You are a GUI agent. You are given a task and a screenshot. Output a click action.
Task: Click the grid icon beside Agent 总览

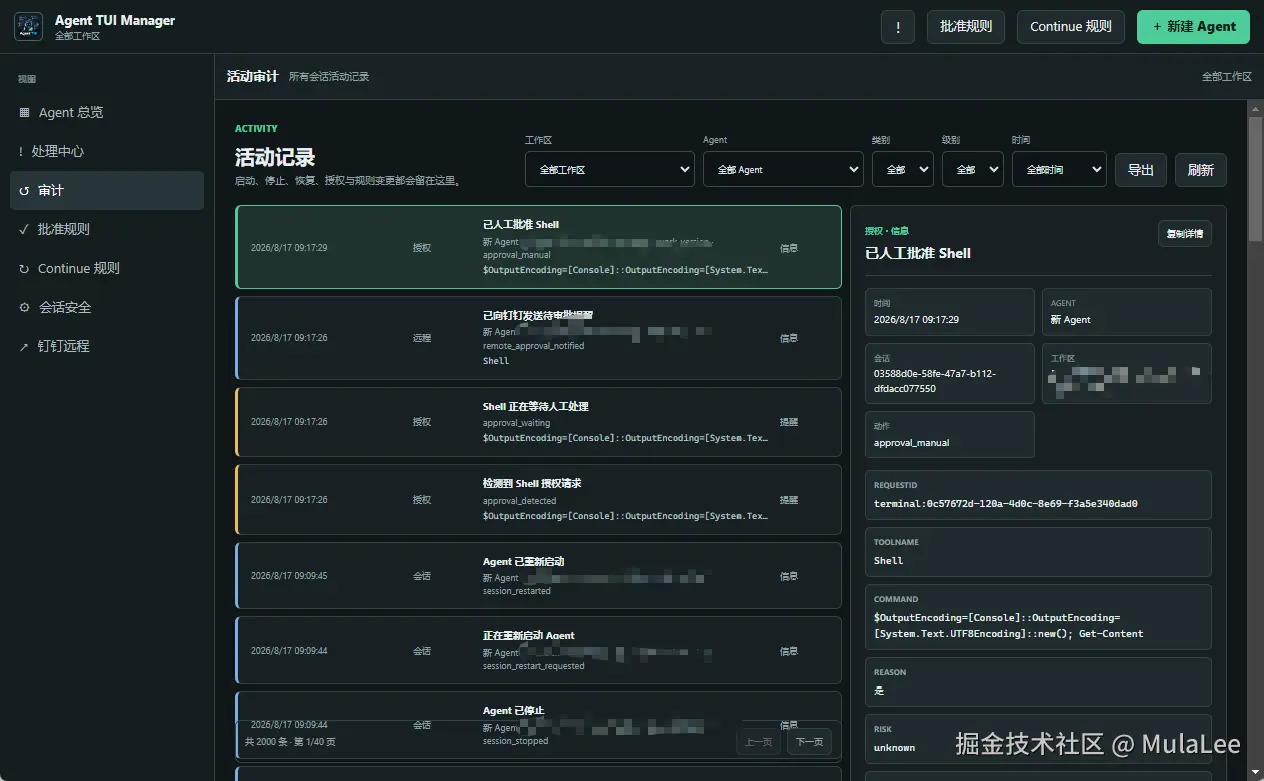pos(24,112)
